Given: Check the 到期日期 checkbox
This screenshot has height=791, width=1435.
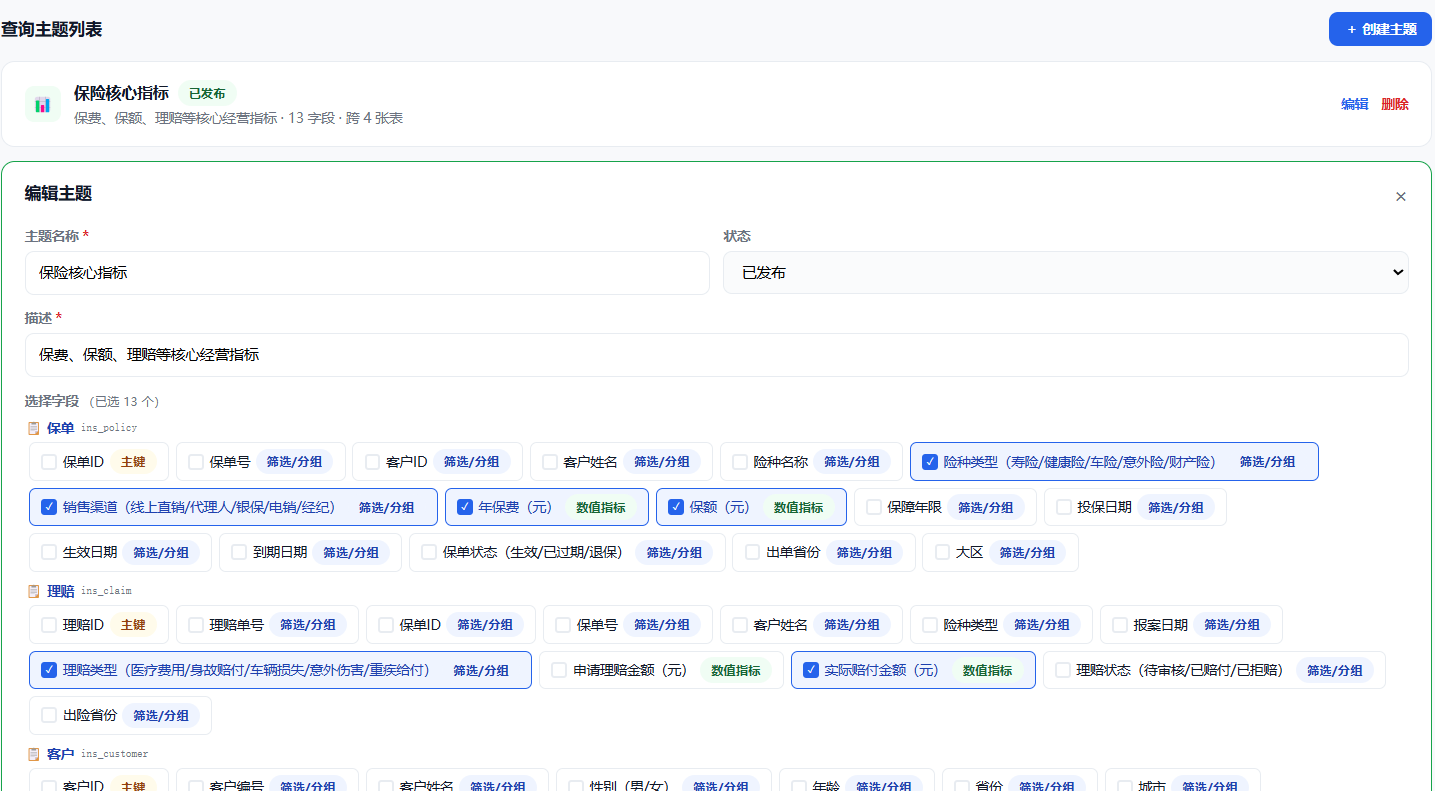Looking at the screenshot, I should tap(239, 552).
